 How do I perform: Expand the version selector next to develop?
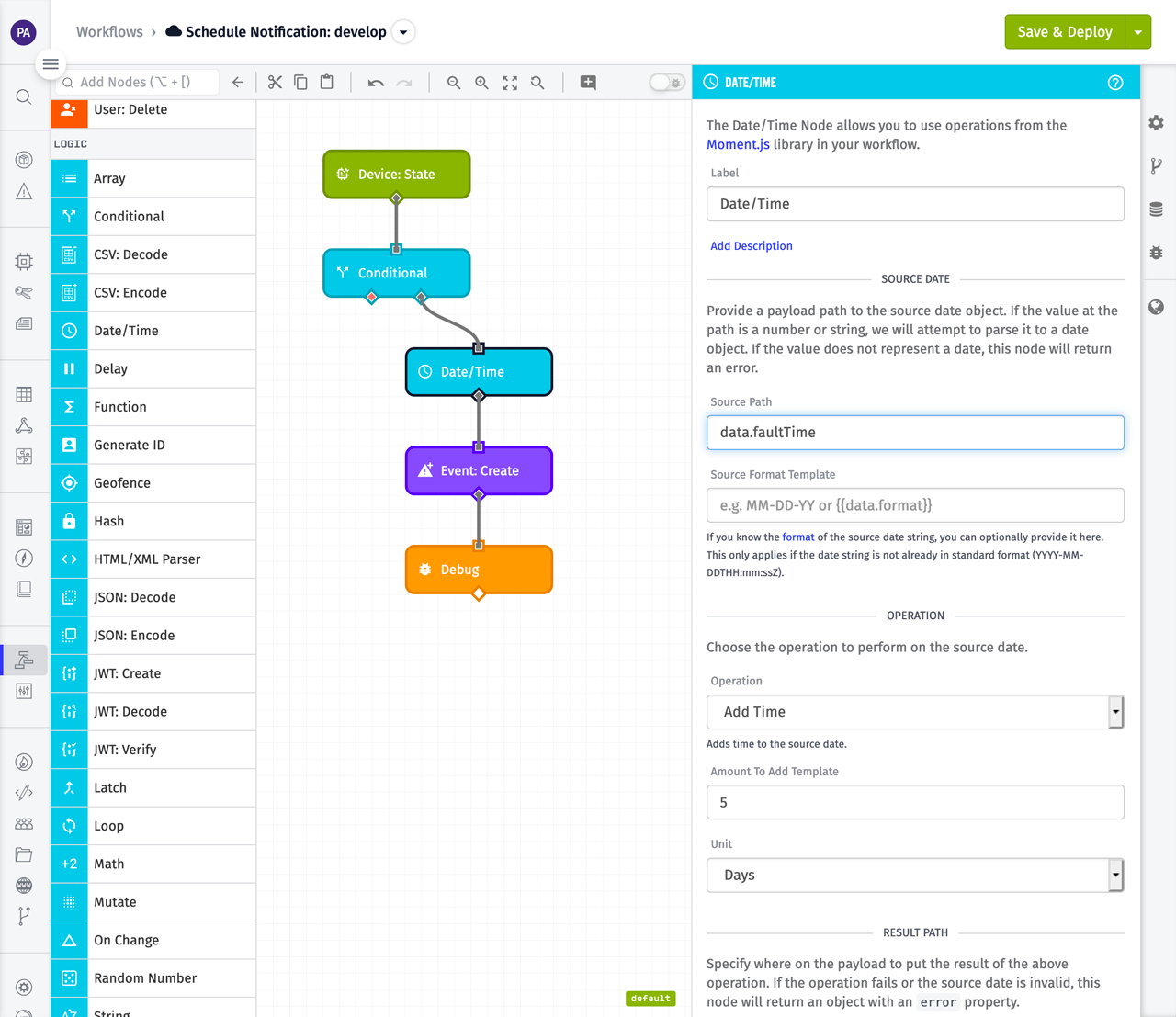click(402, 30)
